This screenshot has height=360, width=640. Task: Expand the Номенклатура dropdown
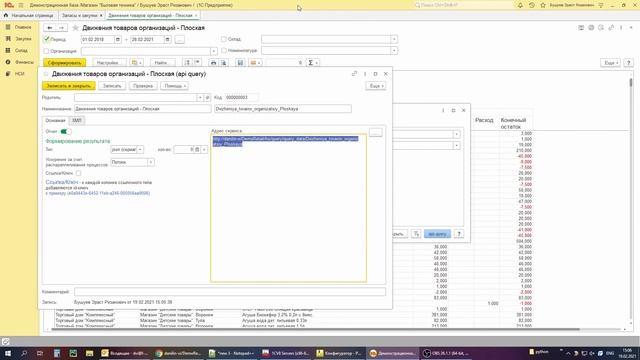394,51
